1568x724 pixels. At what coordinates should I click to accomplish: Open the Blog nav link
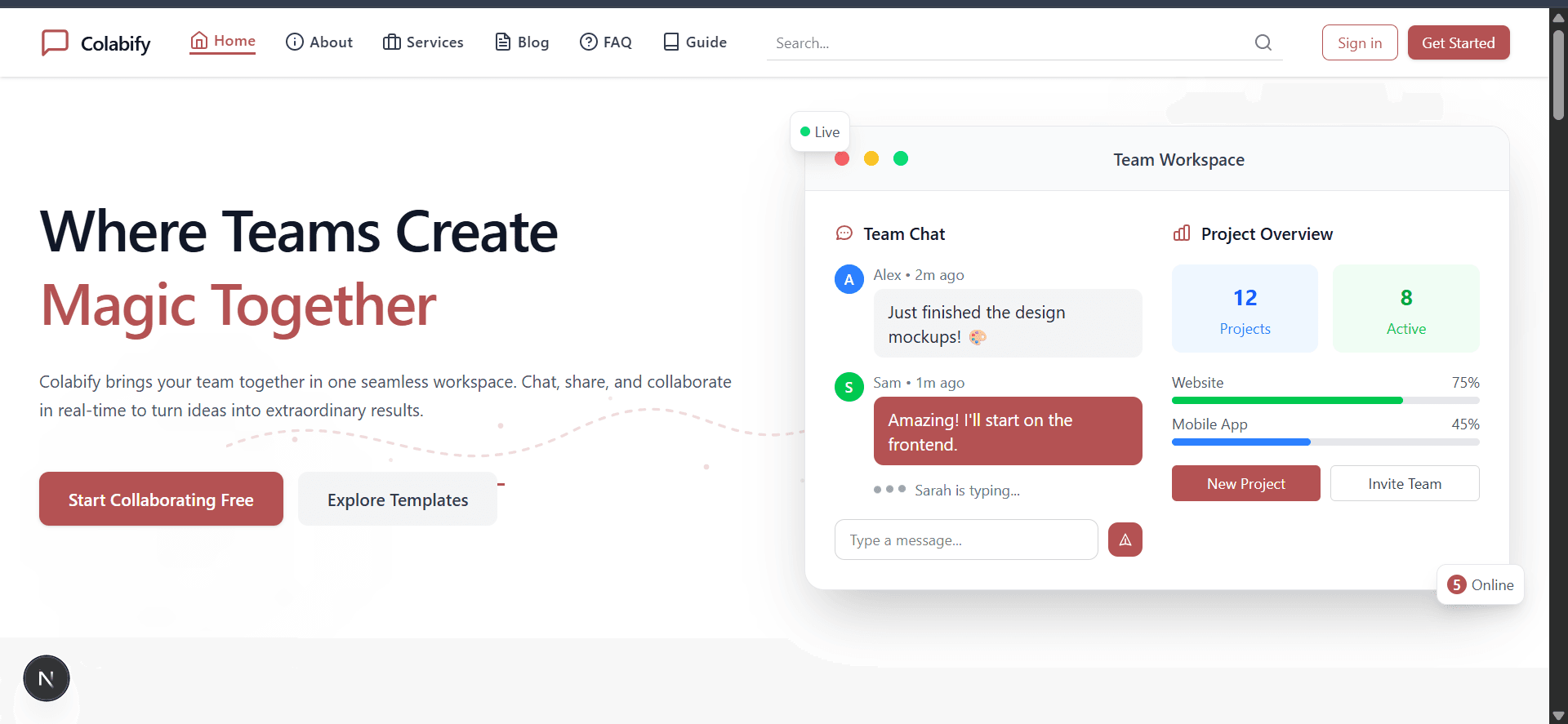point(522,42)
